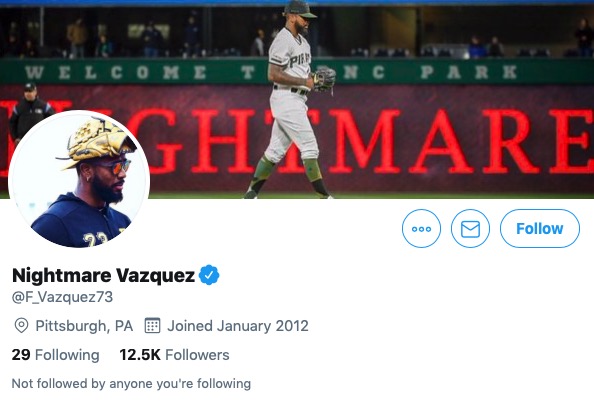Click the @F_Vazquez73 handle
The height and width of the screenshot is (410, 594).
[x=63, y=297]
